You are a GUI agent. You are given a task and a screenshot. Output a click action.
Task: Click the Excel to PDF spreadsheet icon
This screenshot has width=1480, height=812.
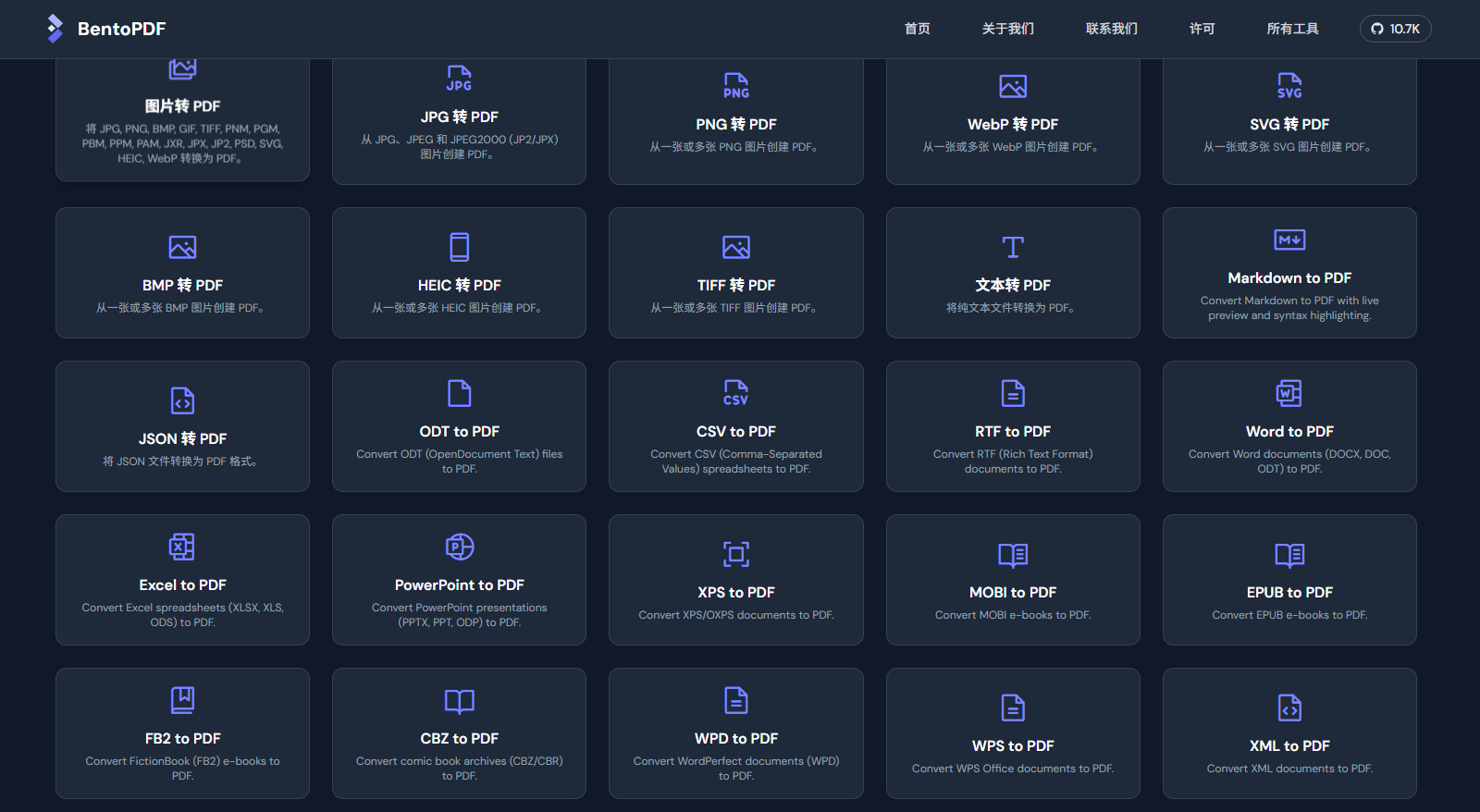(x=182, y=547)
